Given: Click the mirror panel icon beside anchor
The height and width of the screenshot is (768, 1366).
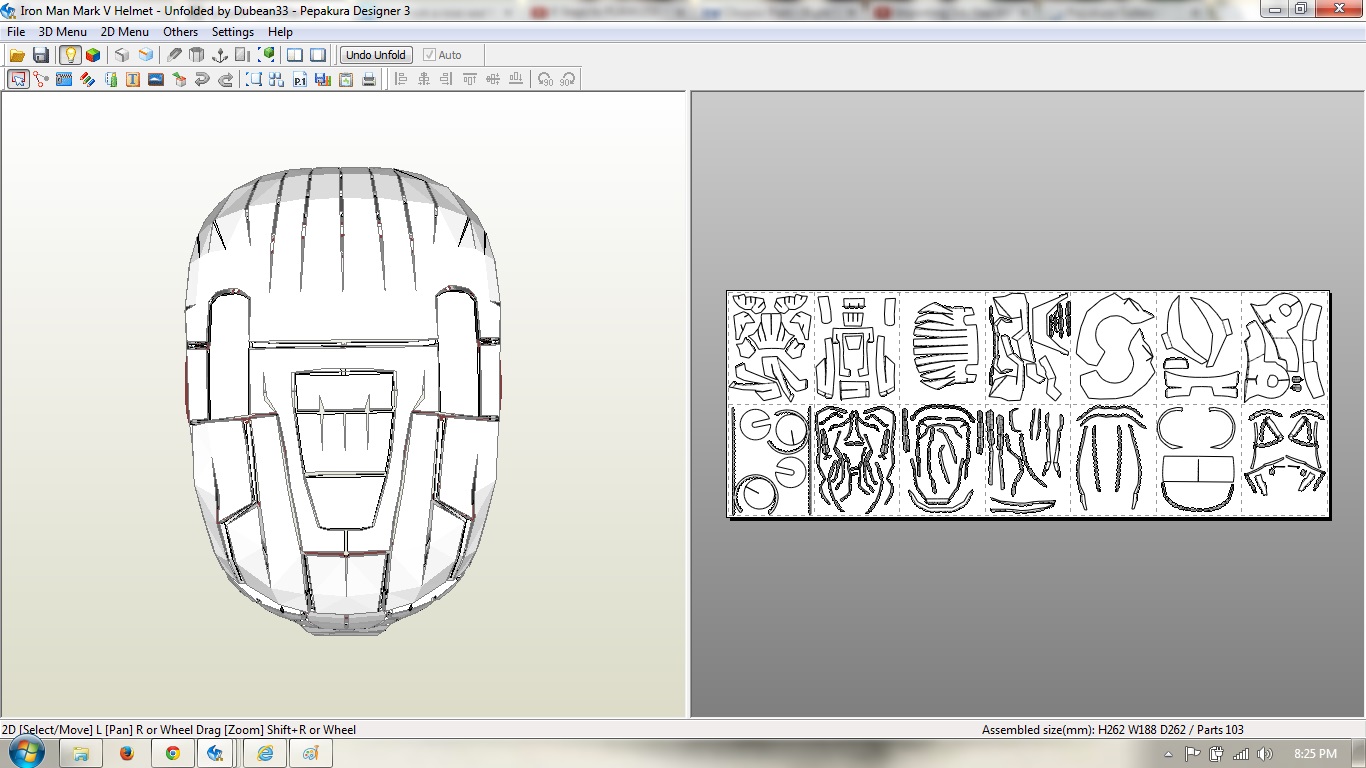Looking at the screenshot, I should click(243, 55).
